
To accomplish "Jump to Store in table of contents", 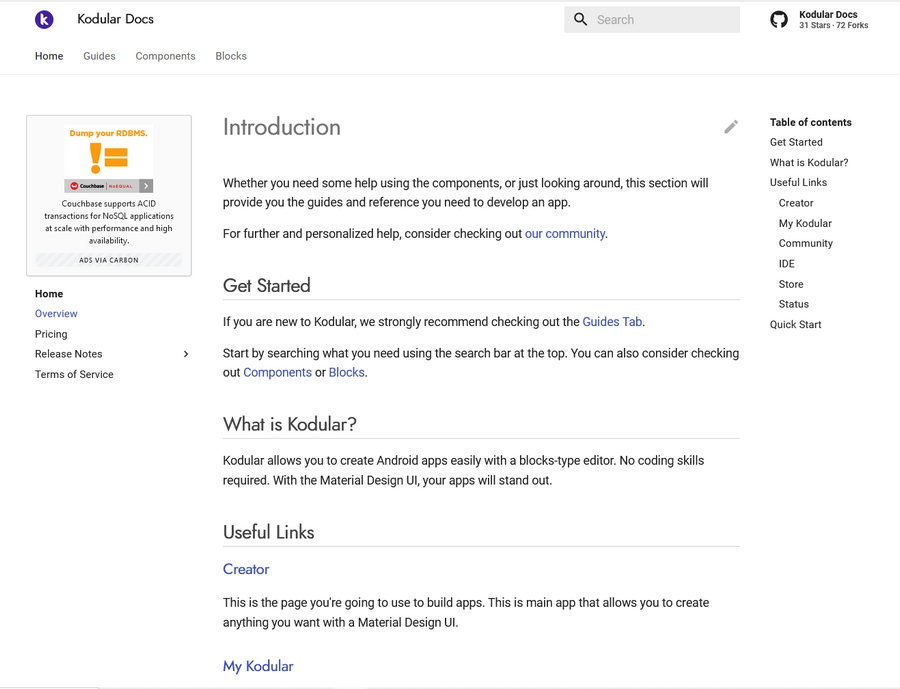I will [x=791, y=284].
